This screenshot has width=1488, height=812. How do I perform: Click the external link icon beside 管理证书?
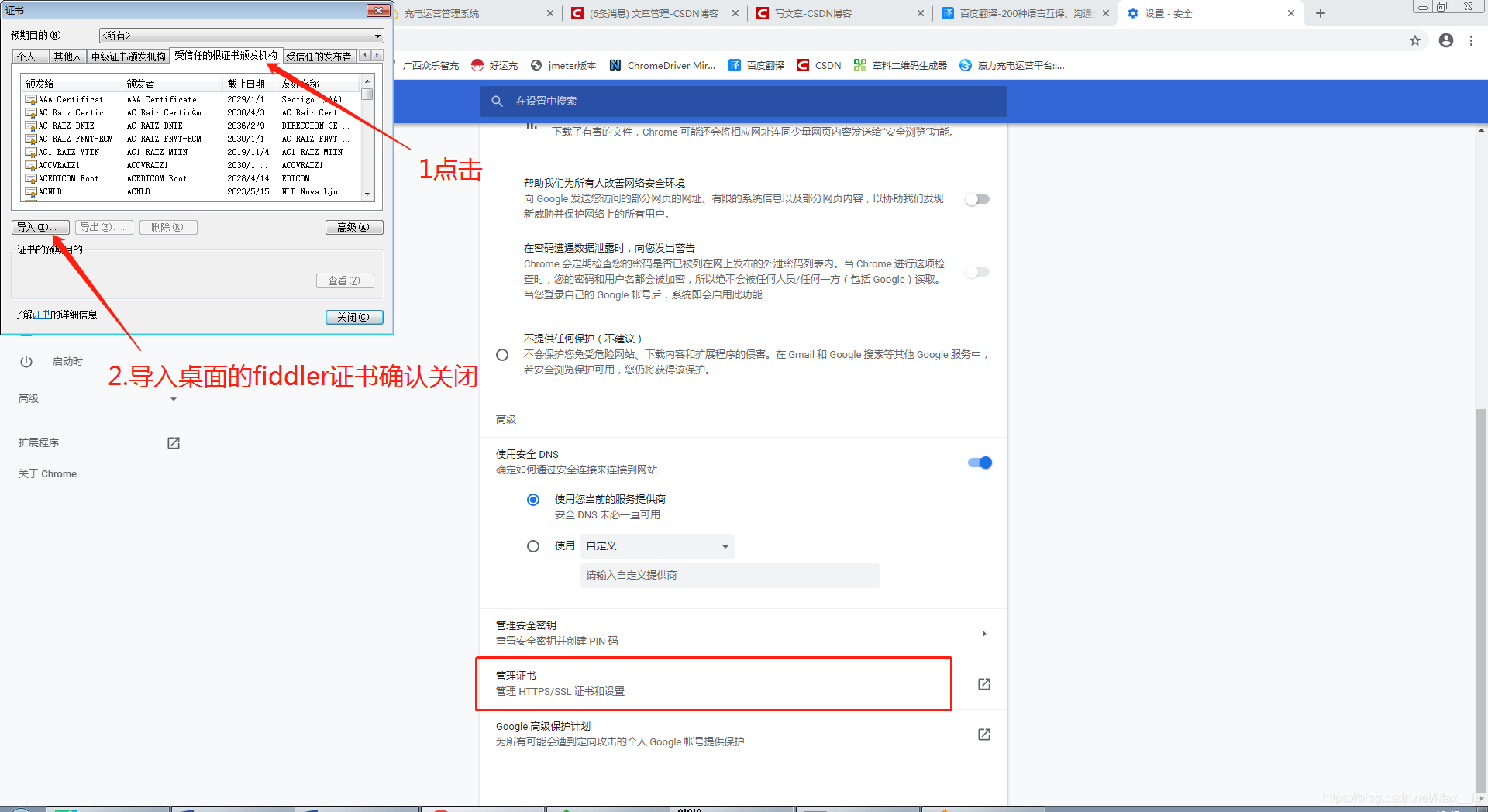[x=983, y=684]
